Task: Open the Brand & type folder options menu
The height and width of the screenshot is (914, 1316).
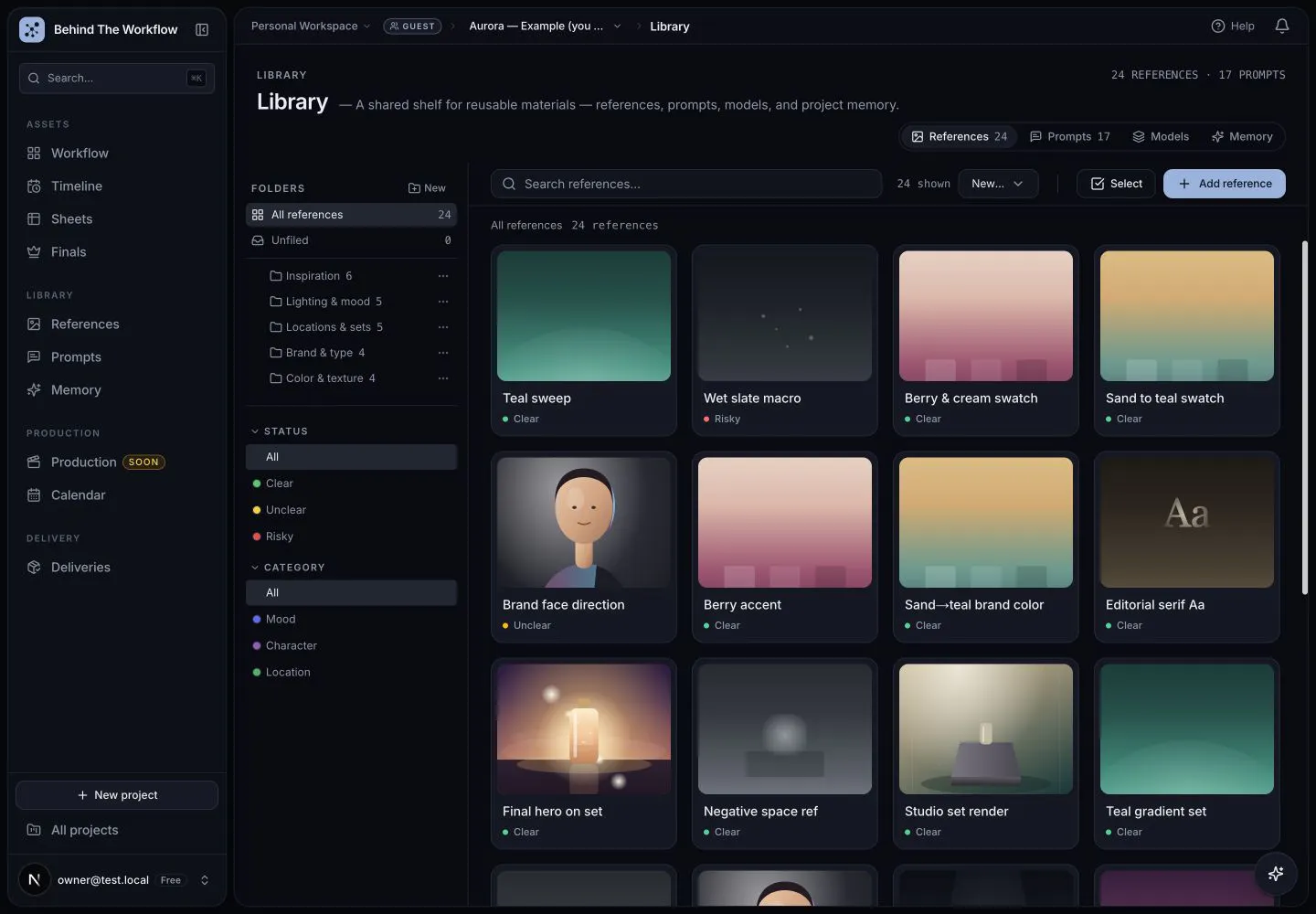Action: (x=443, y=353)
